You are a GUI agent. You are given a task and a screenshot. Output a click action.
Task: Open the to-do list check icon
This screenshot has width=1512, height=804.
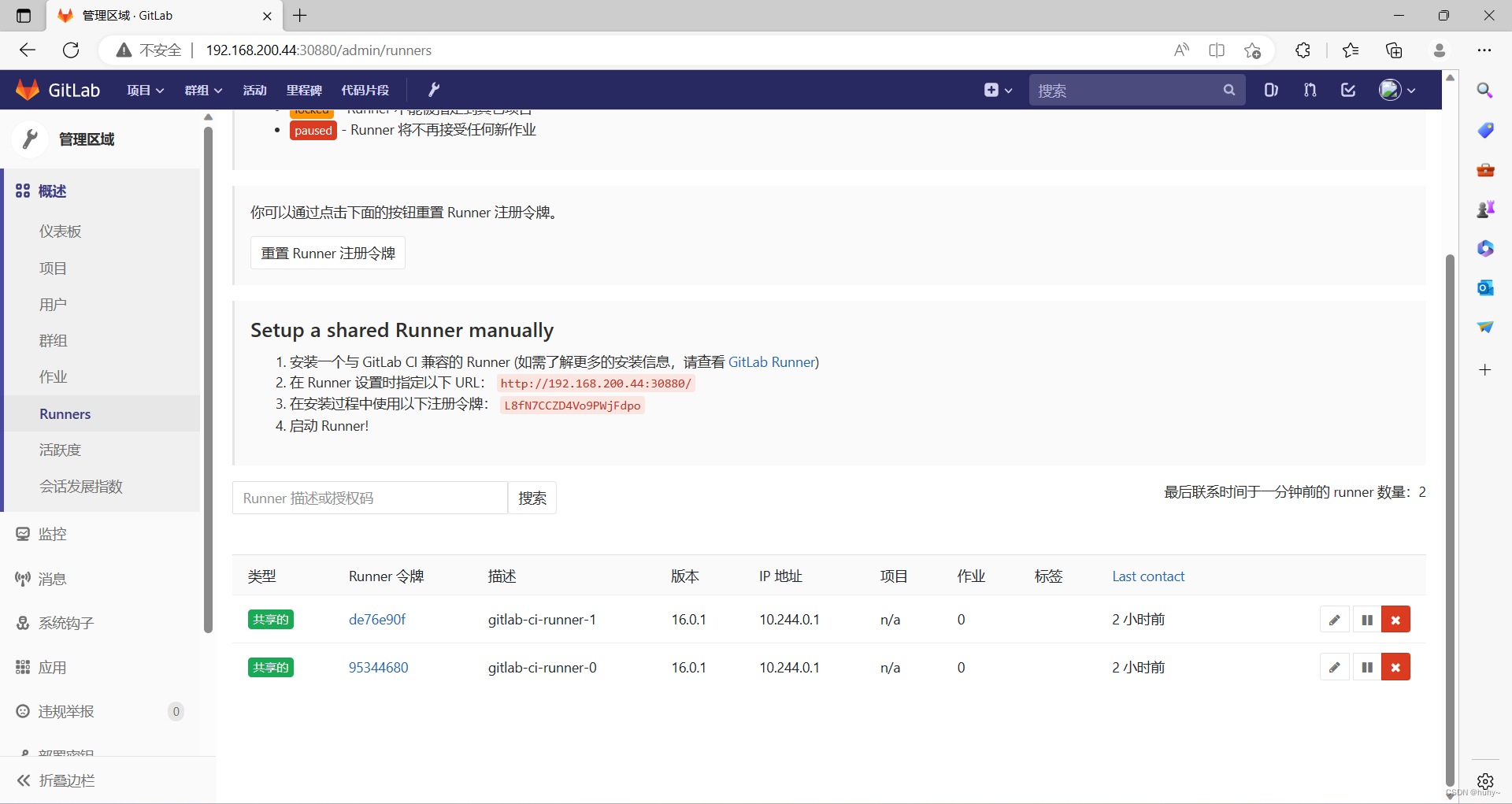pos(1348,90)
